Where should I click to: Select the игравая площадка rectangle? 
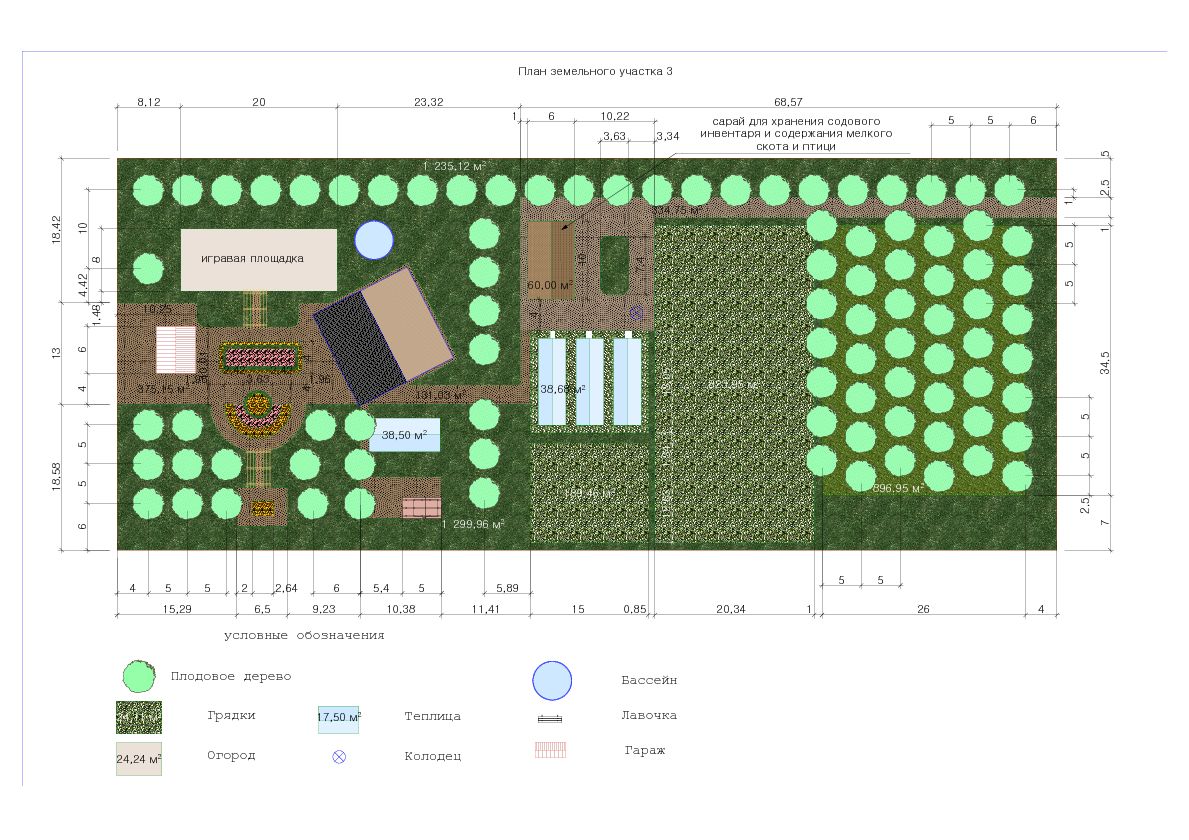click(x=259, y=259)
